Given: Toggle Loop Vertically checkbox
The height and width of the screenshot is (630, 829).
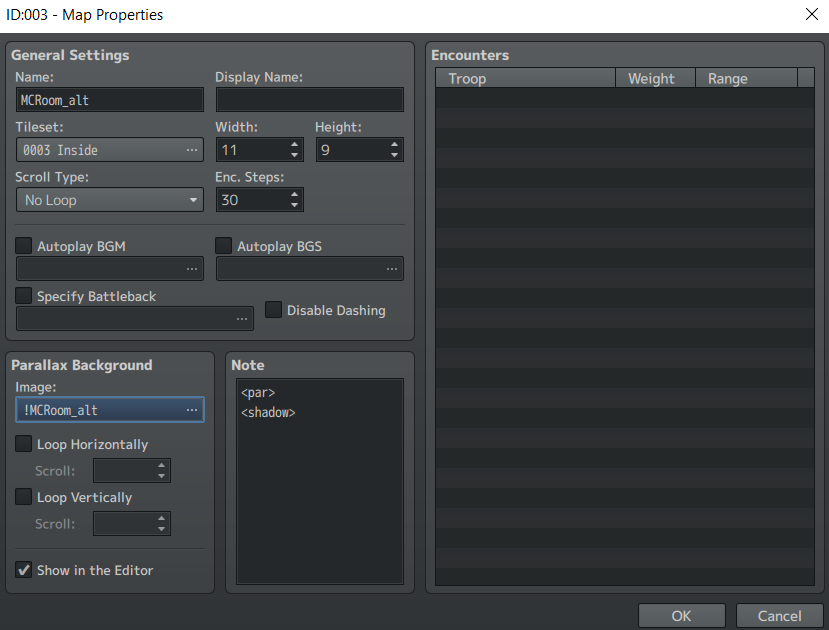Looking at the screenshot, I should tap(23, 497).
